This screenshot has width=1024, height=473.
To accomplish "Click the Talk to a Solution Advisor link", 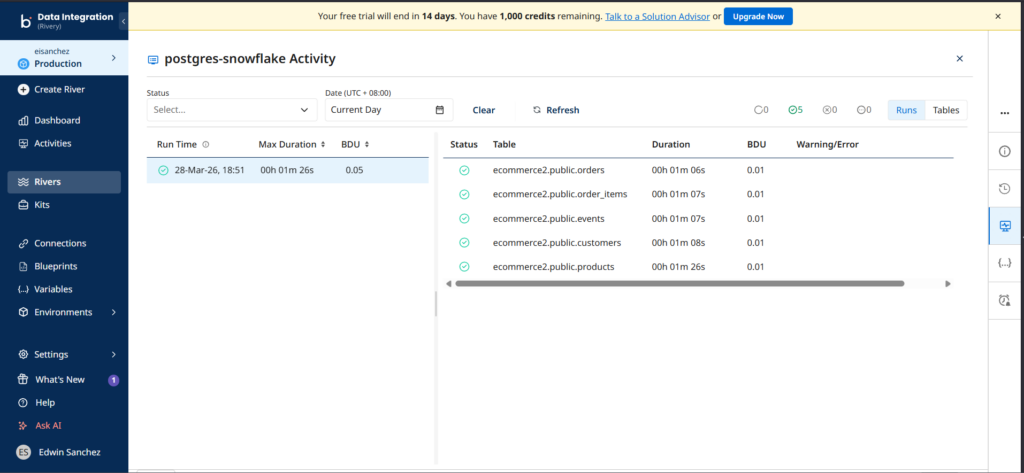I will click(657, 16).
